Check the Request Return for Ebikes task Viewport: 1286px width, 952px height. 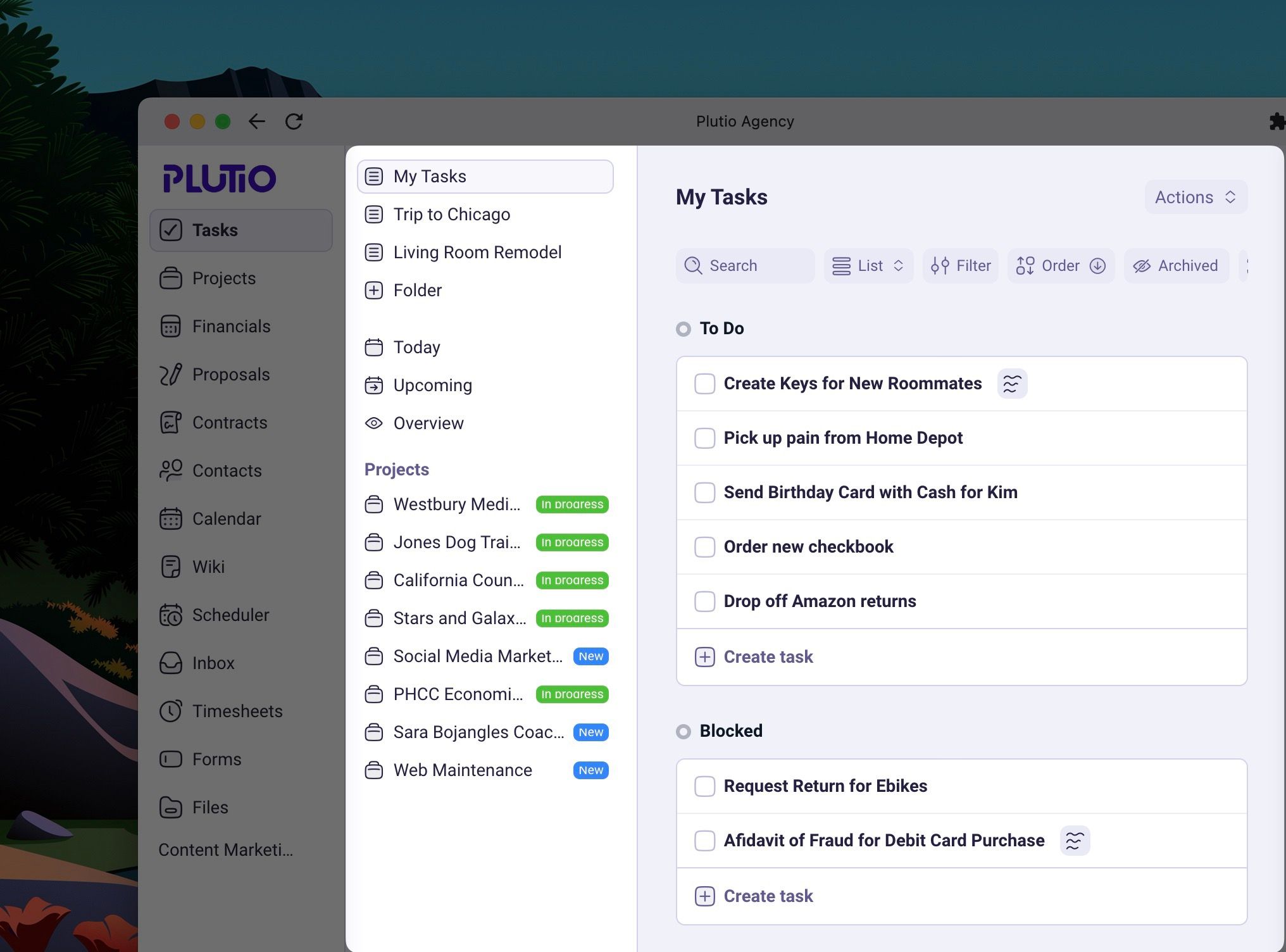[x=704, y=786]
